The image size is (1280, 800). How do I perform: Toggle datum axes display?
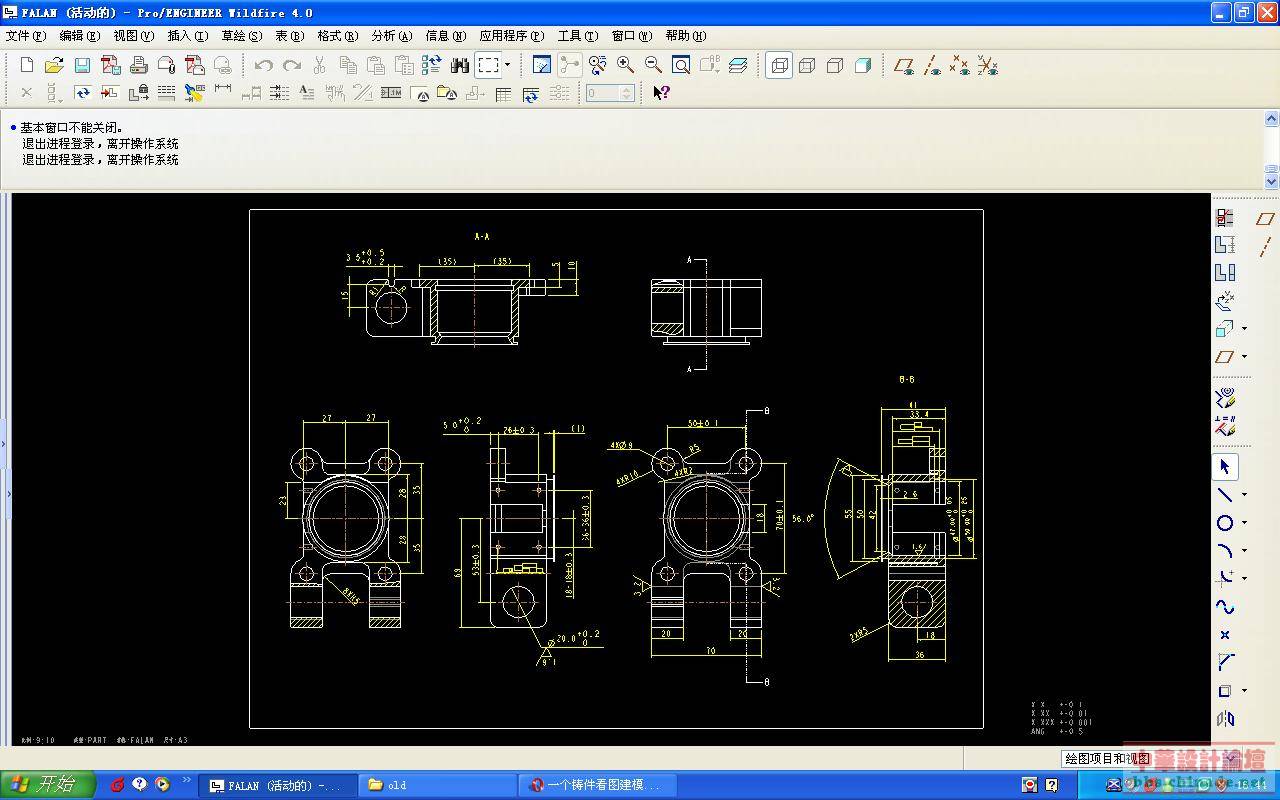(932, 65)
